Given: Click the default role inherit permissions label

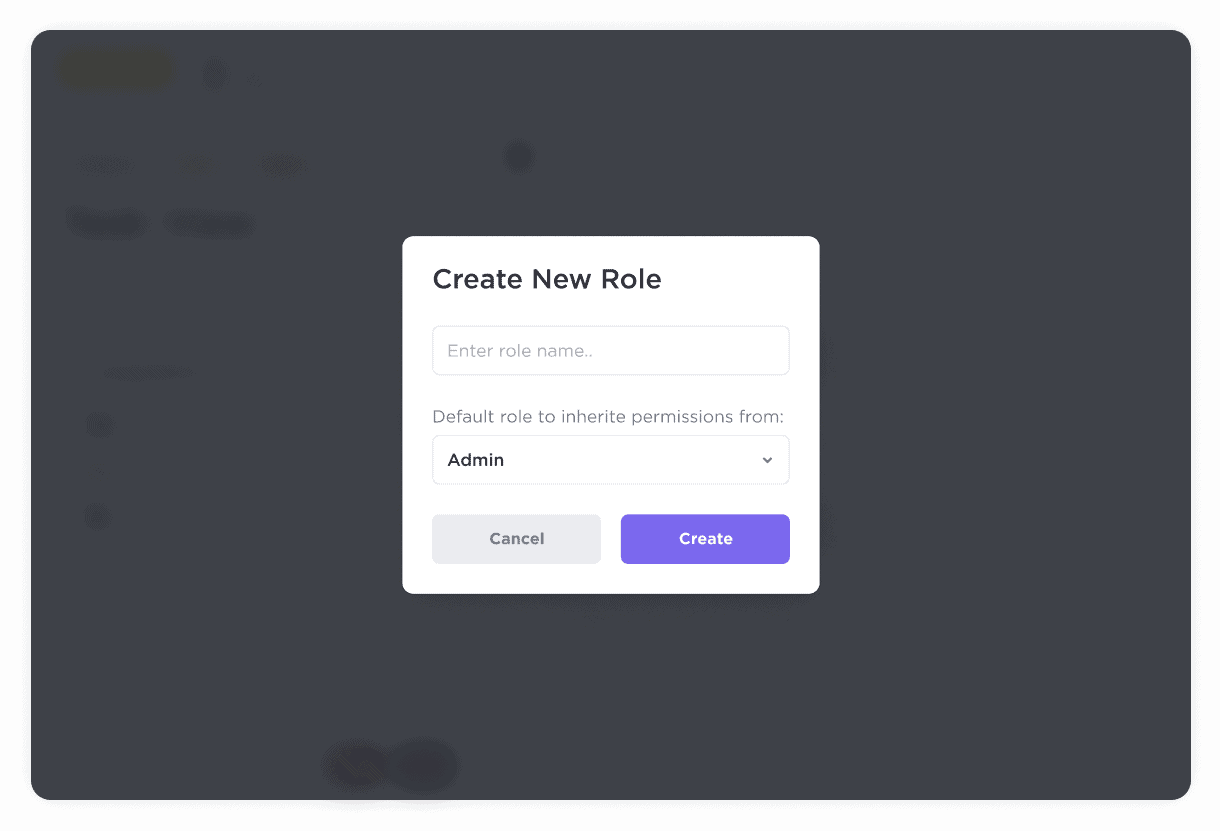Looking at the screenshot, I should pos(607,417).
